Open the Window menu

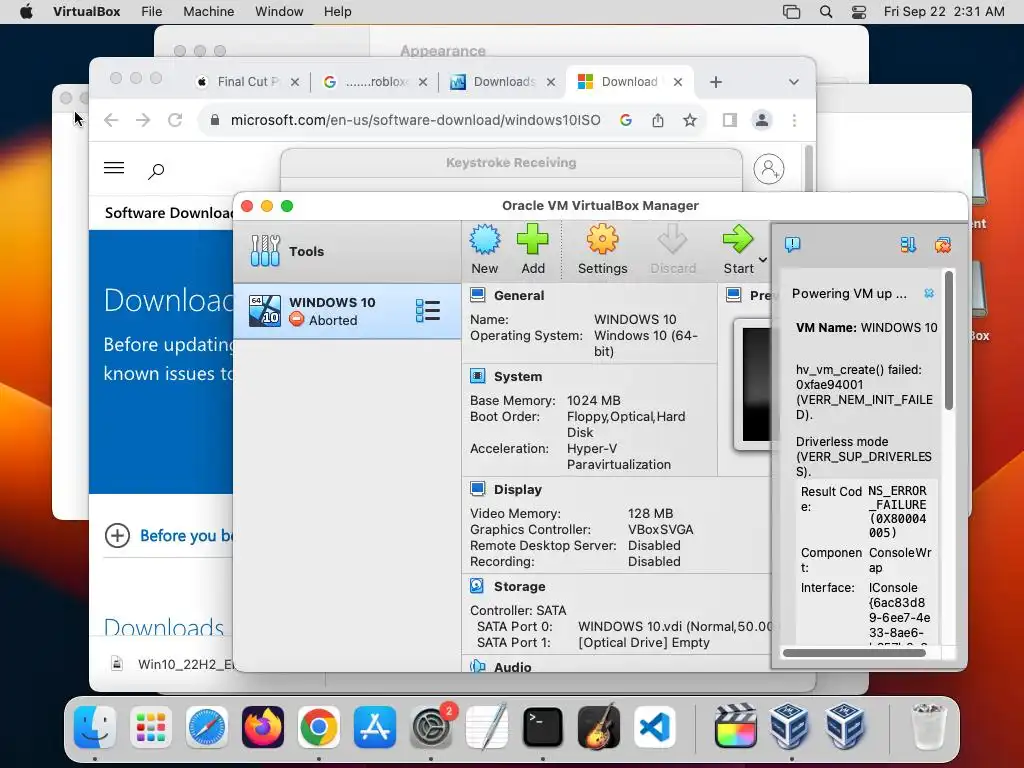click(279, 11)
